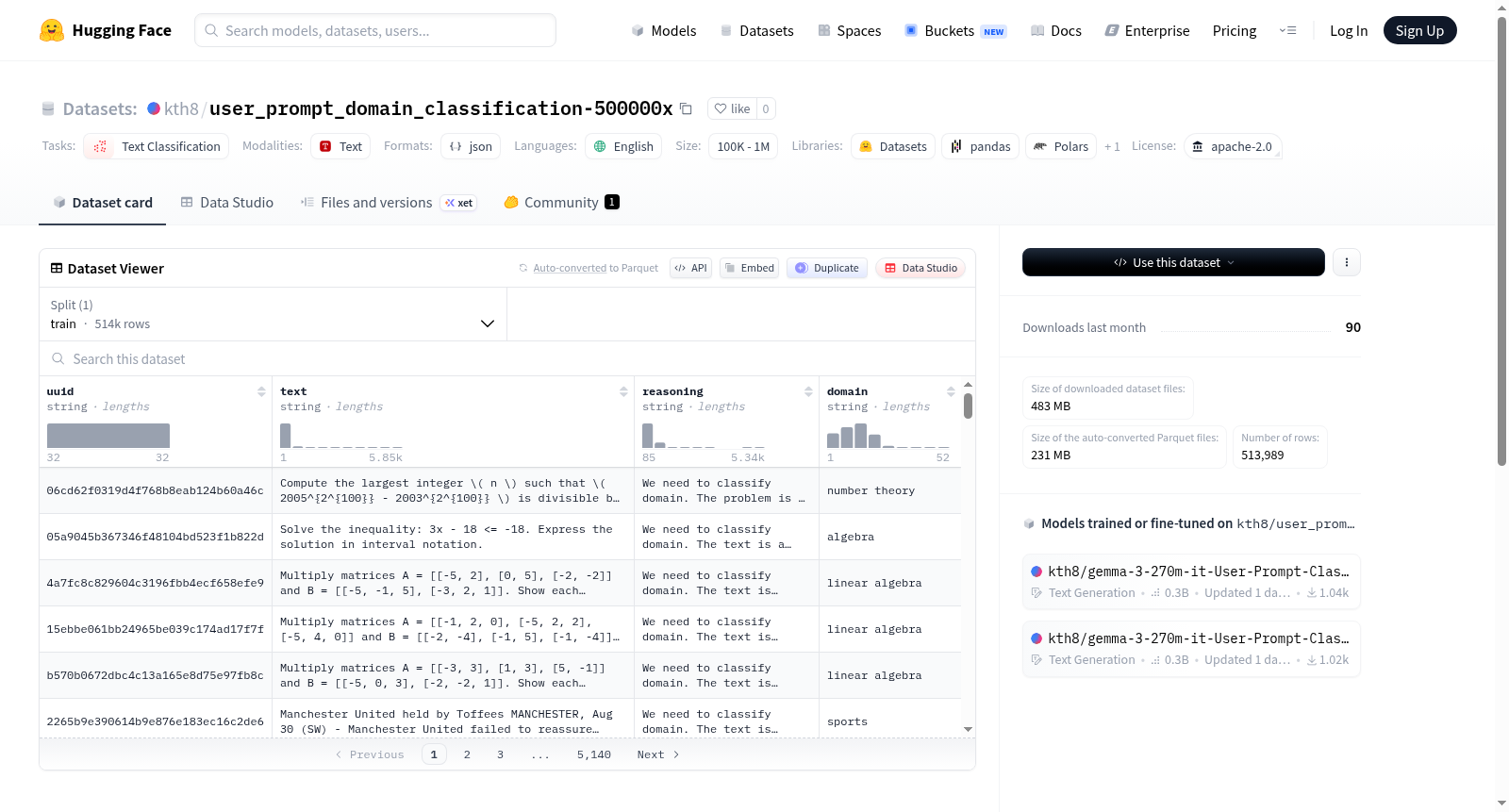
Task: Sort the uuid column with its arrows icon
Action: (261, 391)
